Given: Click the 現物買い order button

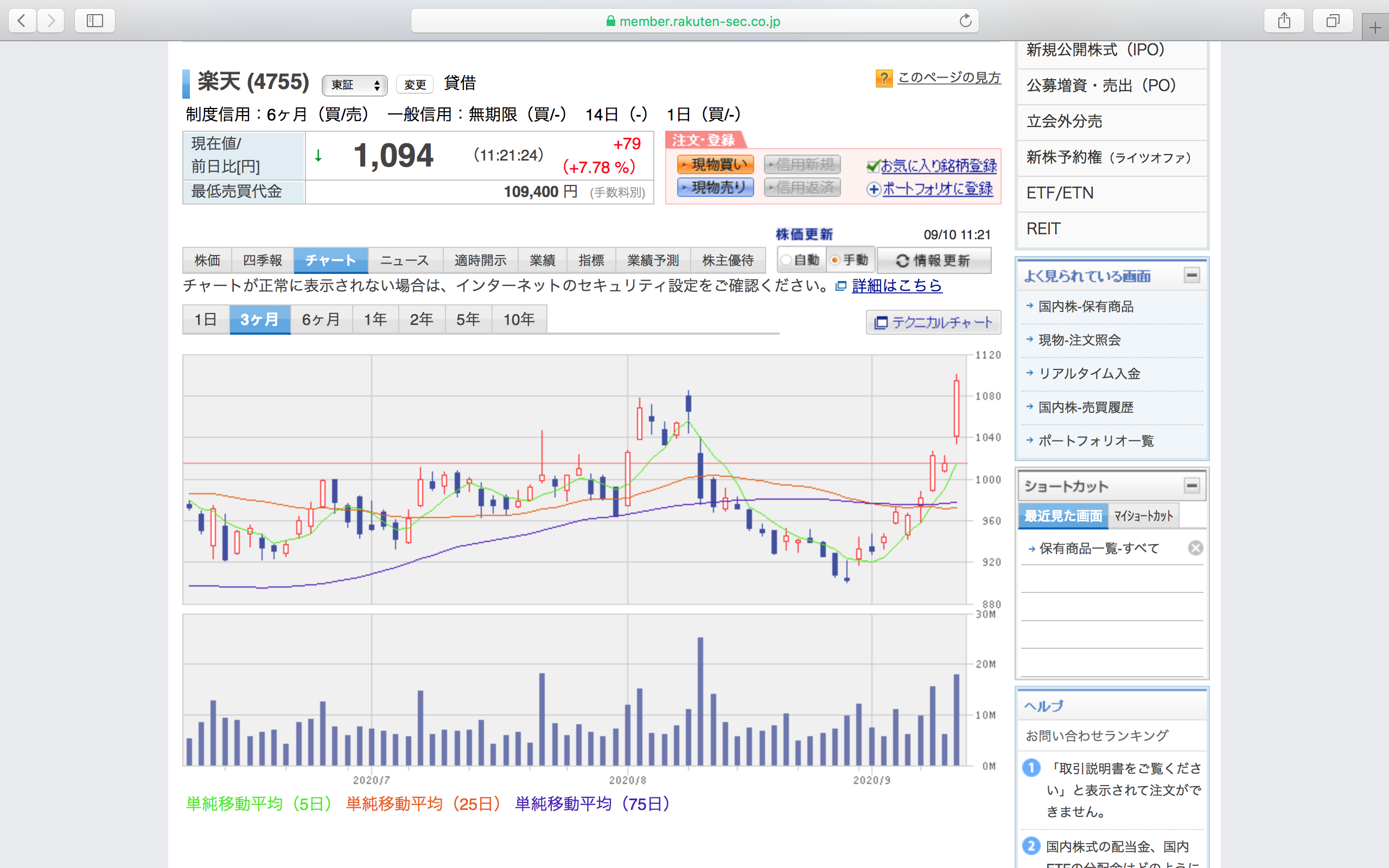Looking at the screenshot, I should [716, 165].
